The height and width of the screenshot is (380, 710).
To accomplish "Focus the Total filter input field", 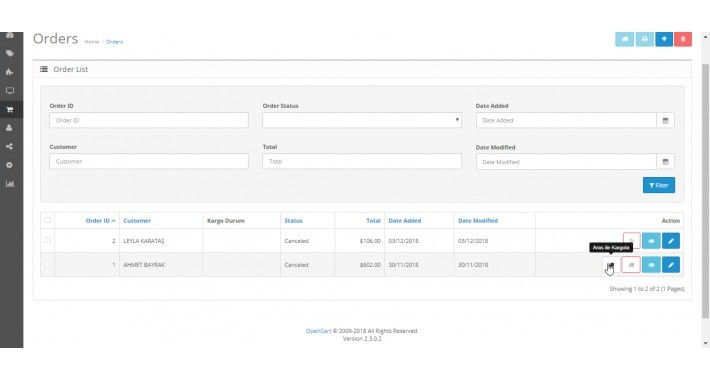I will click(362, 161).
